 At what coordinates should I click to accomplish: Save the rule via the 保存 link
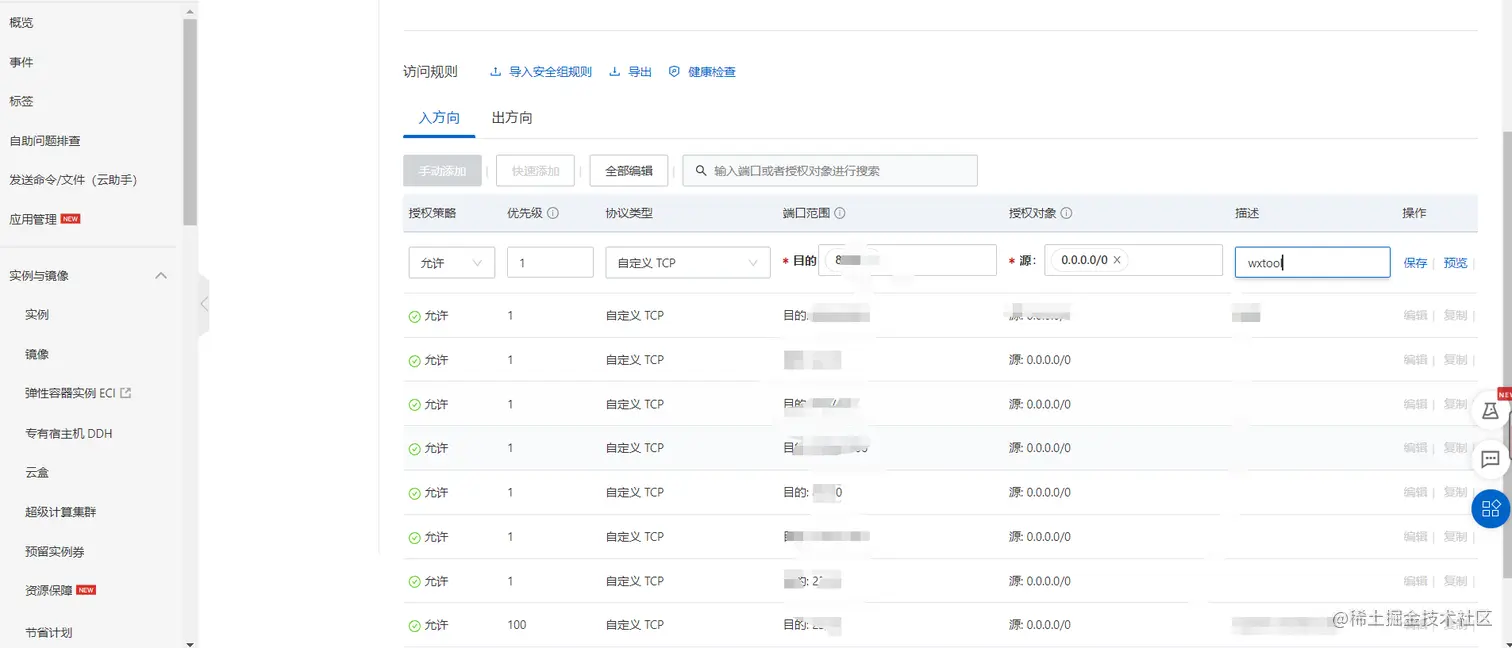coord(1414,262)
